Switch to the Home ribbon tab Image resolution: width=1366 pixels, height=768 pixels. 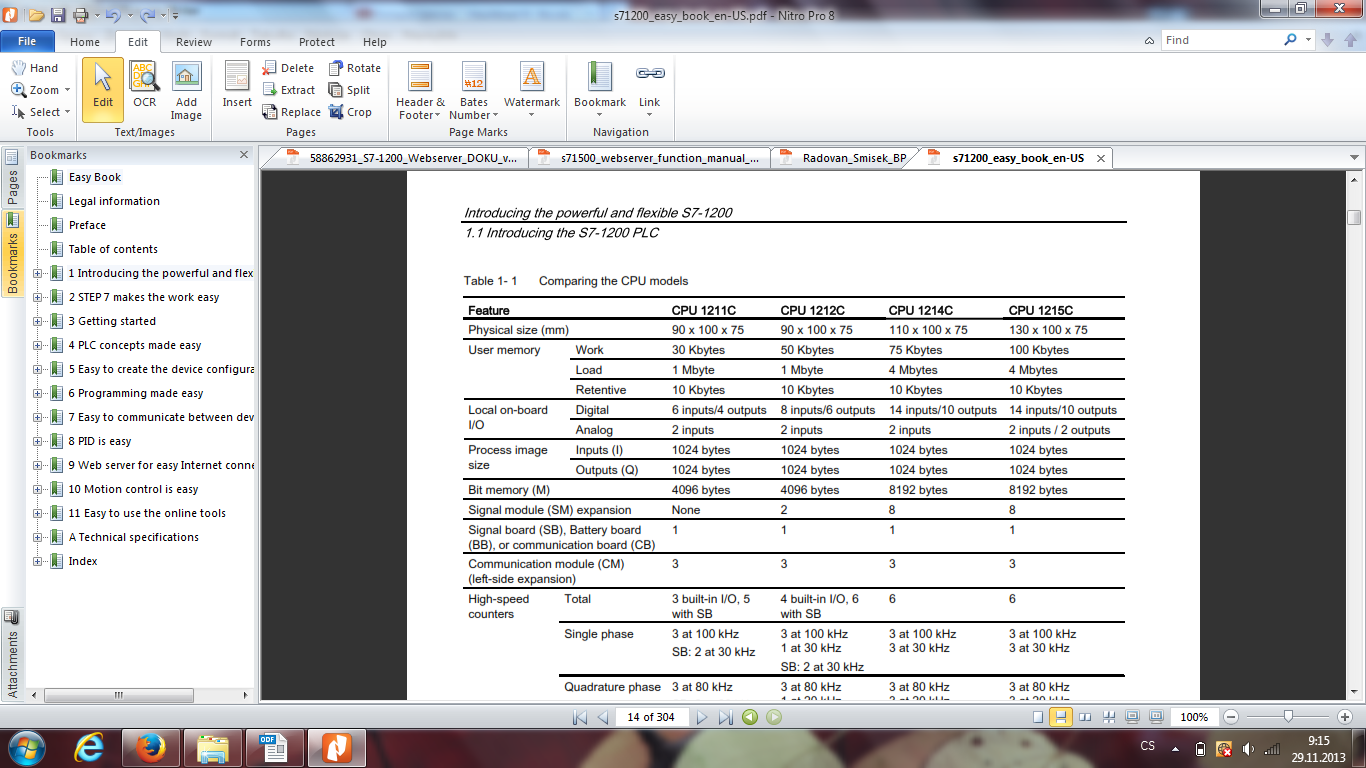(x=85, y=42)
